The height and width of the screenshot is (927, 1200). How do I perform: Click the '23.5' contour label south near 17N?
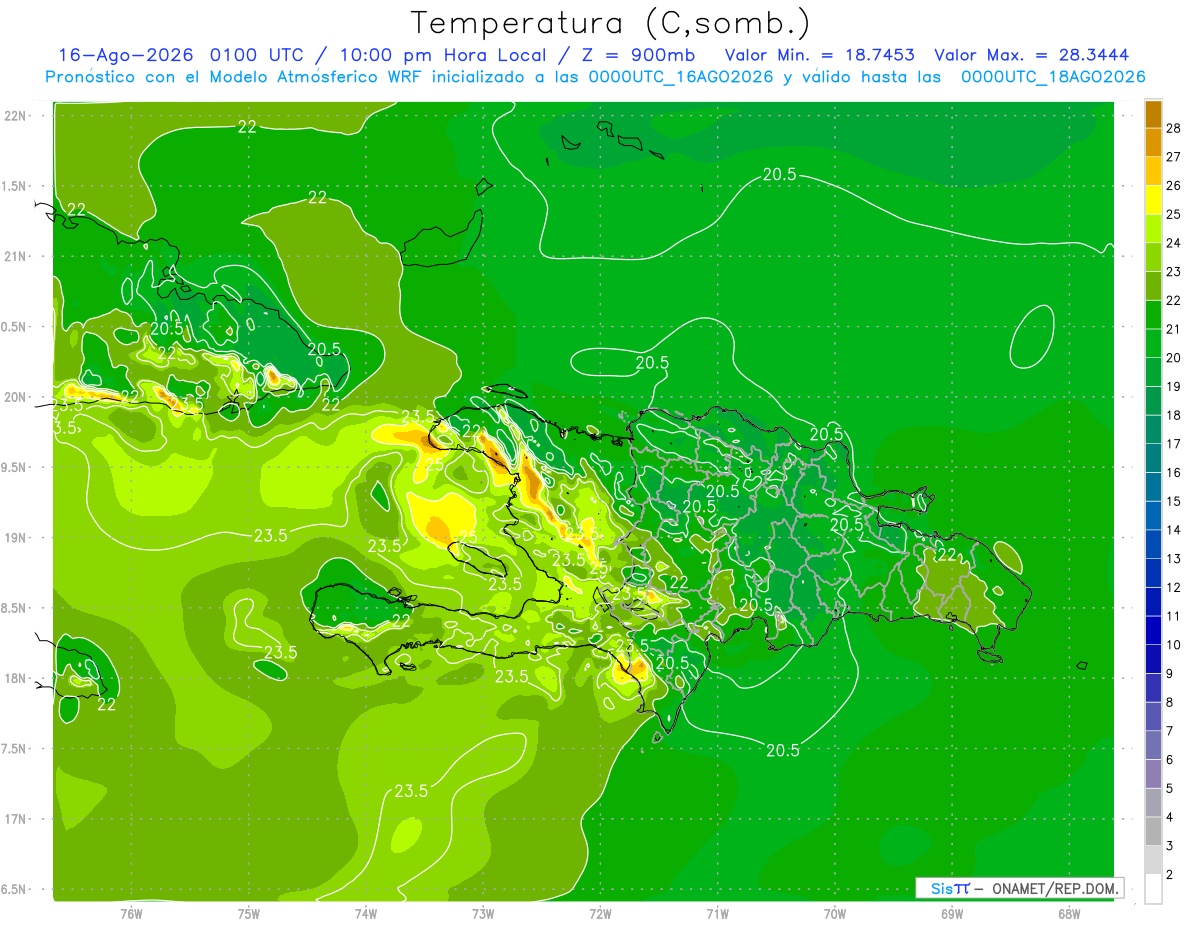pyautogui.click(x=411, y=791)
